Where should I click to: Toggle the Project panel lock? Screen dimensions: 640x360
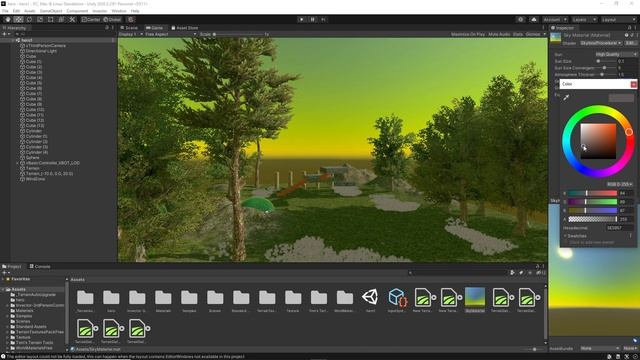pyautogui.click(x=537, y=266)
